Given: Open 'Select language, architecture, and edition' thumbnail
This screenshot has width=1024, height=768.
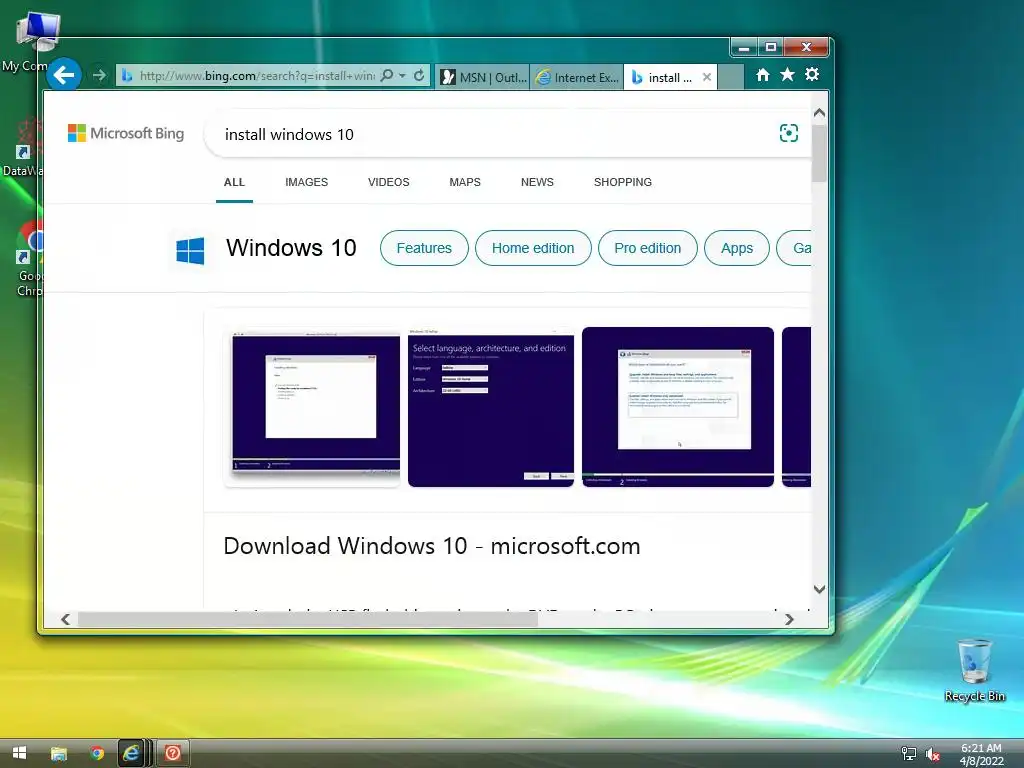Looking at the screenshot, I should [x=491, y=408].
